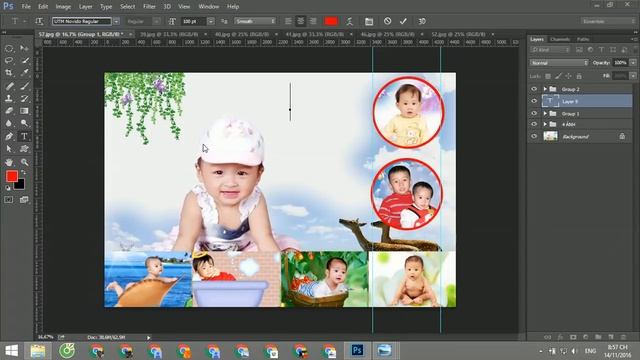The width and height of the screenshot is (640, 360).
Task: Click the red text color swatch
Action: (331, 21)
